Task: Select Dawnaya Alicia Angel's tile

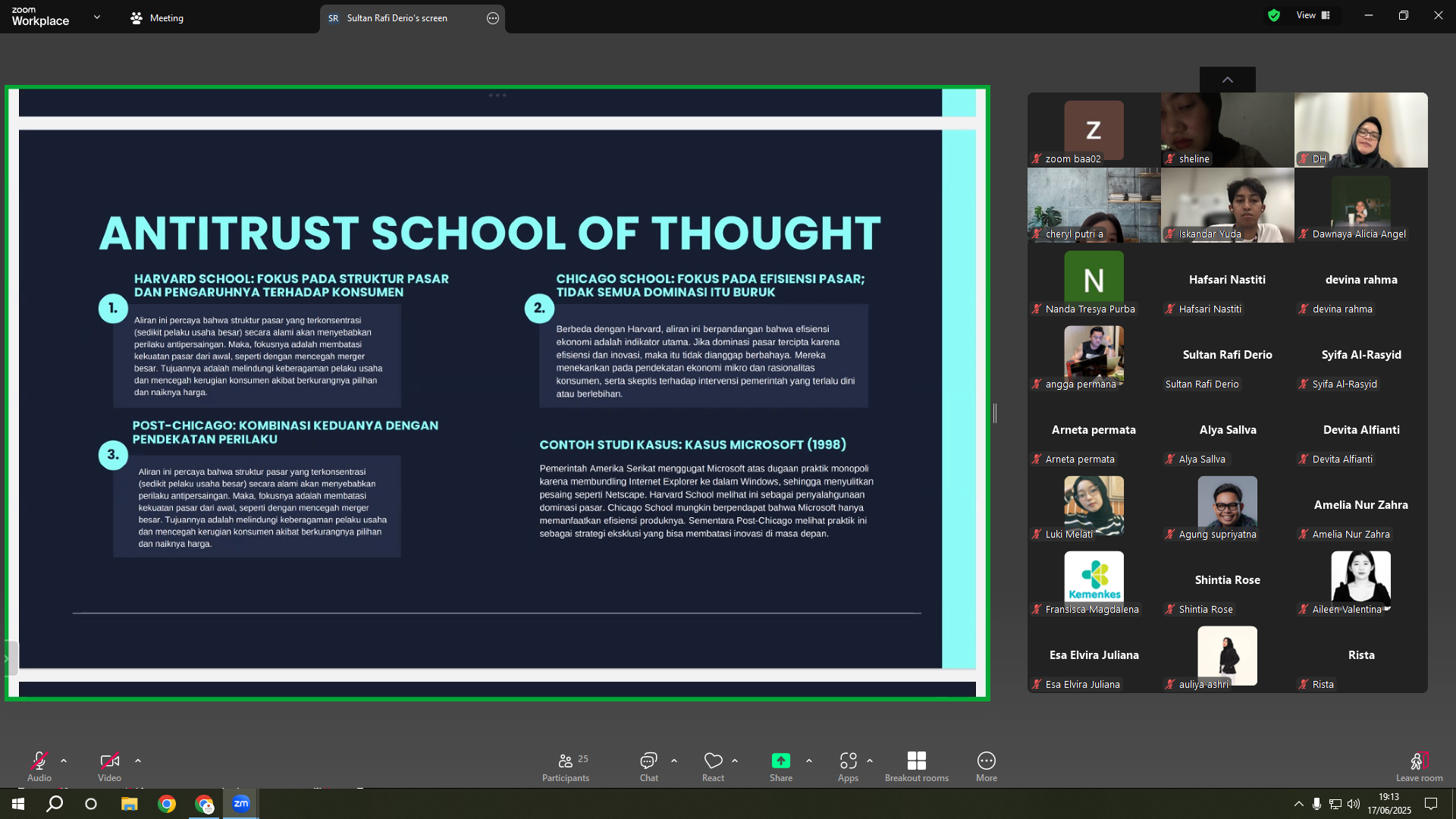Action: pyautogui.click(x=1361, y=205)
